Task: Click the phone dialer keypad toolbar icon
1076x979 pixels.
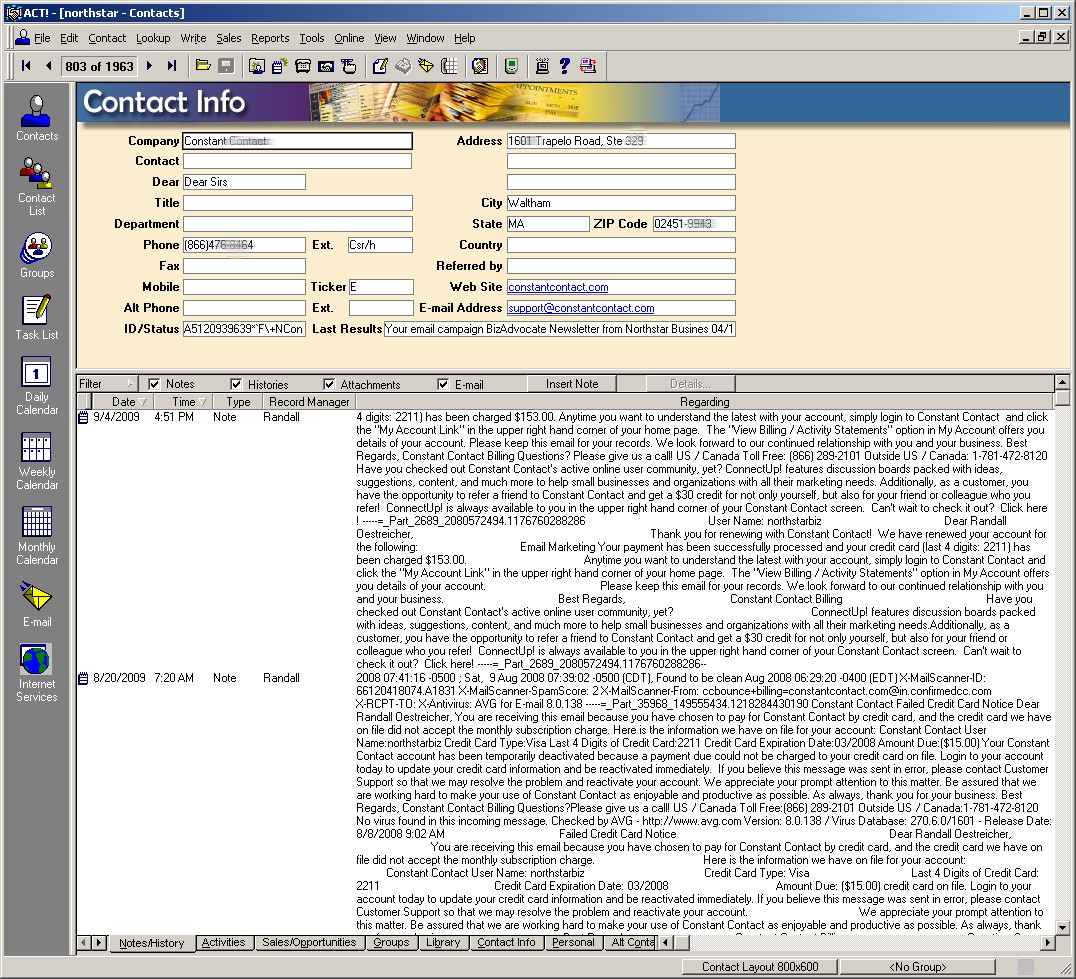Action: 449,66
